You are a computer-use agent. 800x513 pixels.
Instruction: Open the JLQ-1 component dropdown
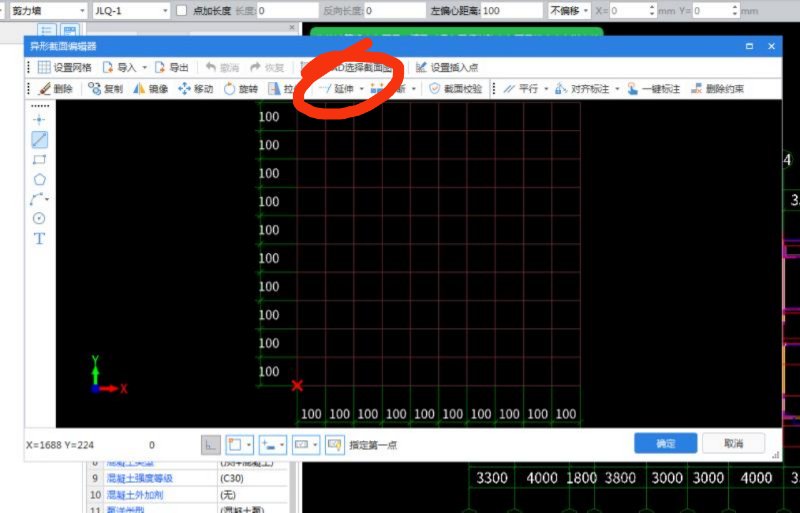click(x=131, y=10)
